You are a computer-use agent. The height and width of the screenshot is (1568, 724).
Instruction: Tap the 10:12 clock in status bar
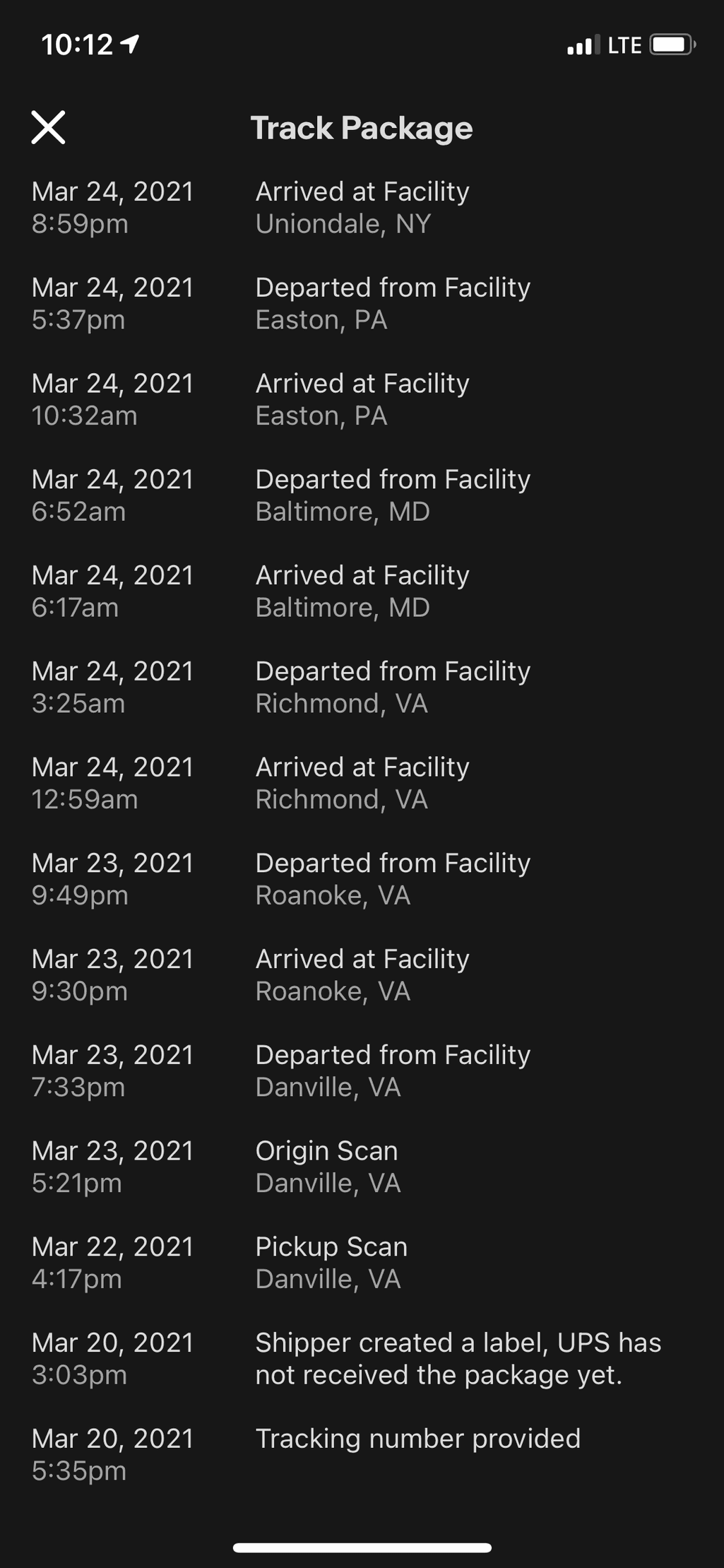click(77, 45)
